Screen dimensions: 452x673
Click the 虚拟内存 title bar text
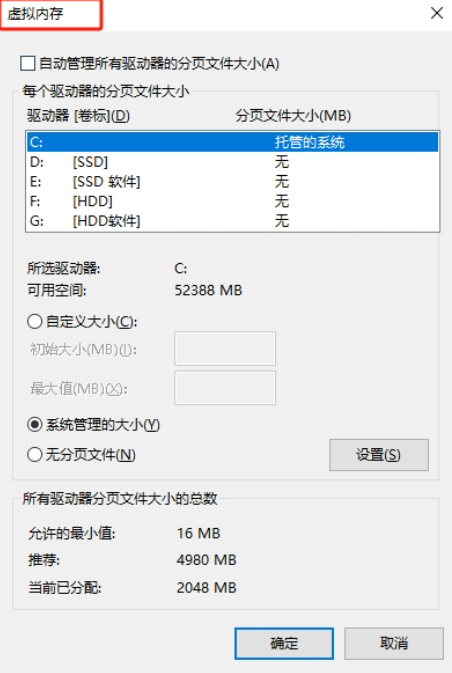pos(35,14)
